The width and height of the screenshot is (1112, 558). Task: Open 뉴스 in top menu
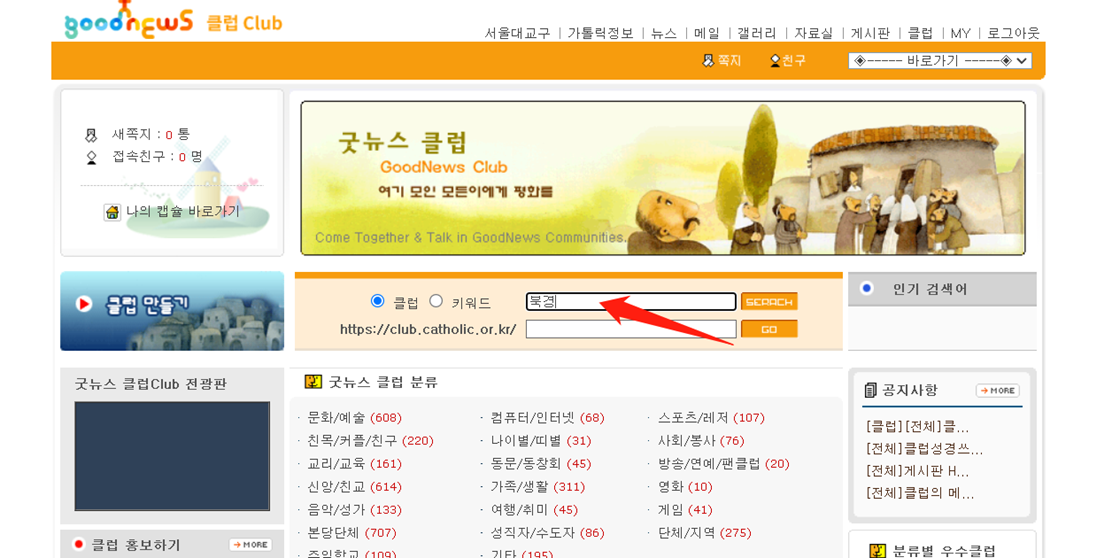(663, 33)
